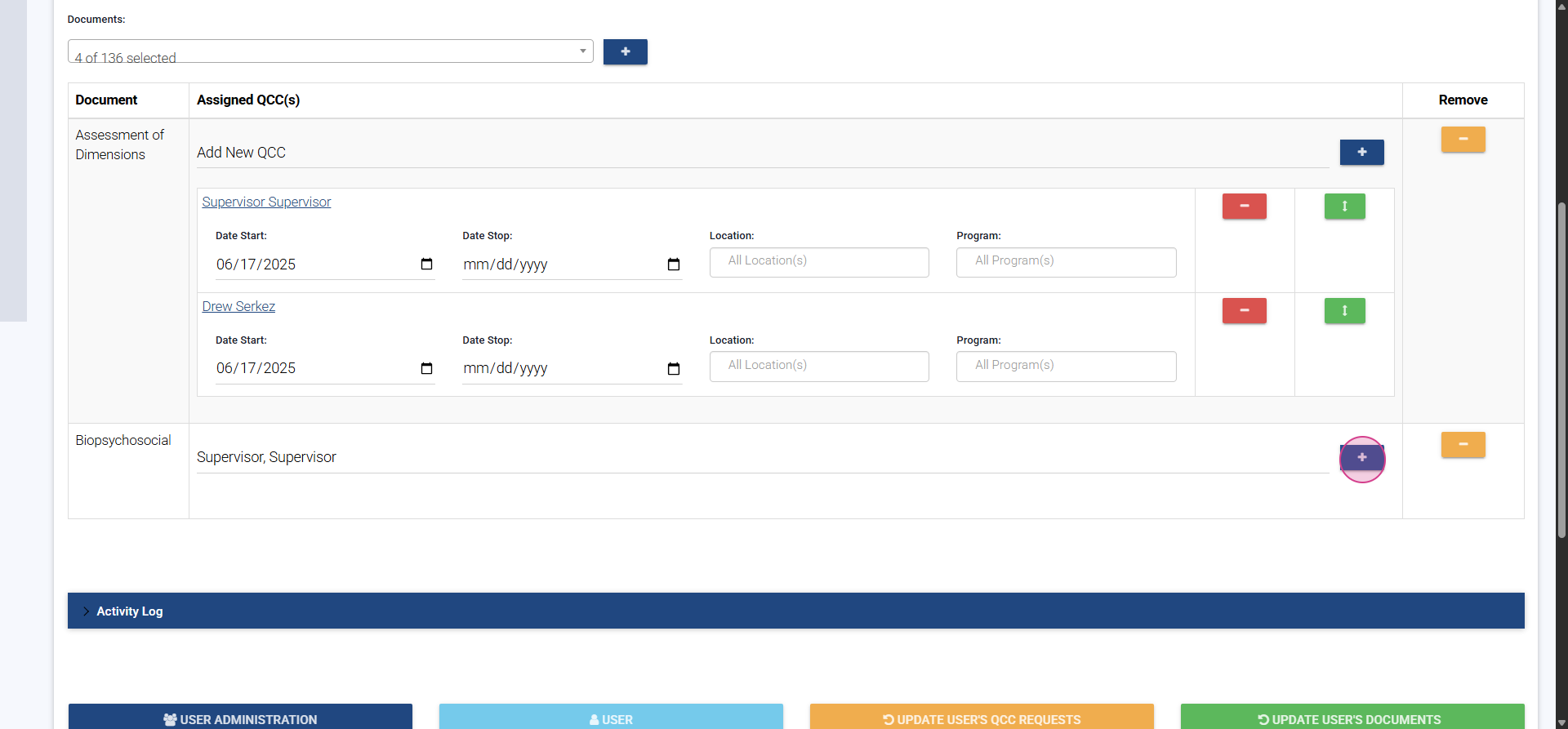Open the Drew Serkez link
Viewport: 1568px width, 729px height.
tap(238, 306)
